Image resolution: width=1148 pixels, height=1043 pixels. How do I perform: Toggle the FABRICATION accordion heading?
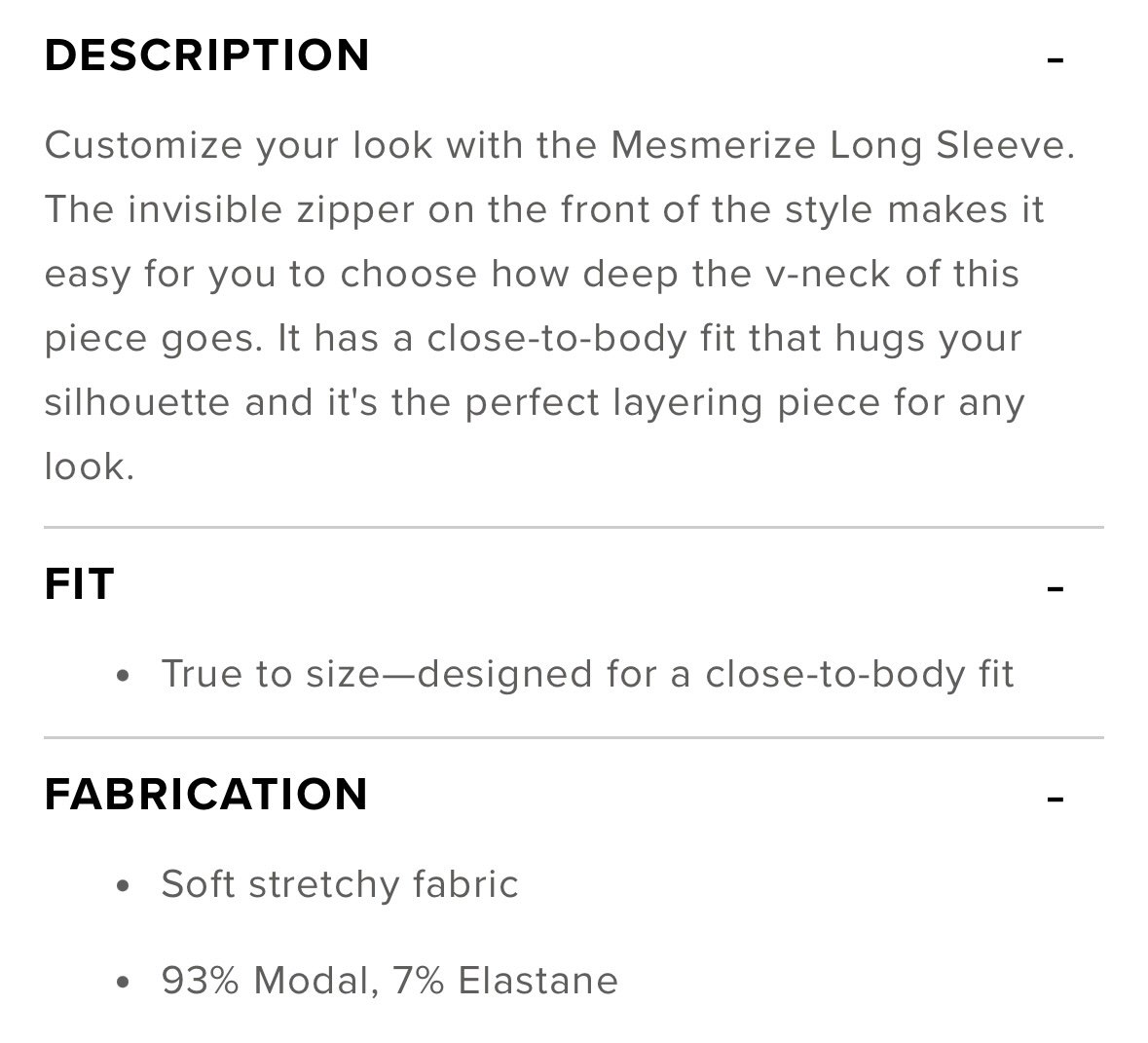(x=205, y=795)
